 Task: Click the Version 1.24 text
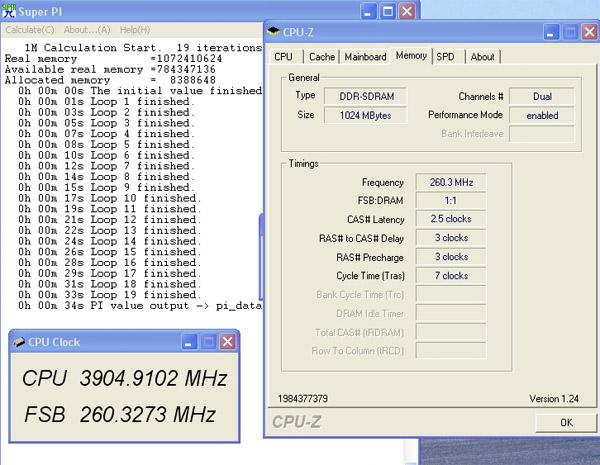pos(554,399)
